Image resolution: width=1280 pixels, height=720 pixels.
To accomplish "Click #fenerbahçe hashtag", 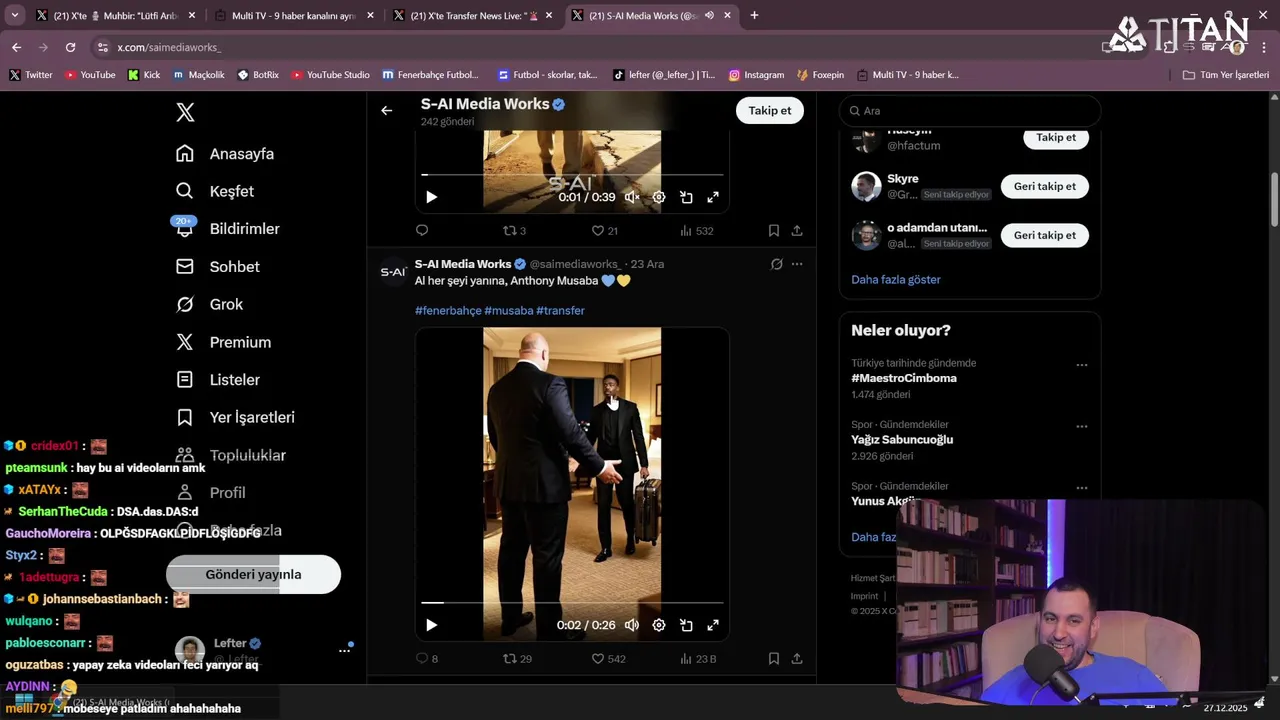I will coord(448,311).
